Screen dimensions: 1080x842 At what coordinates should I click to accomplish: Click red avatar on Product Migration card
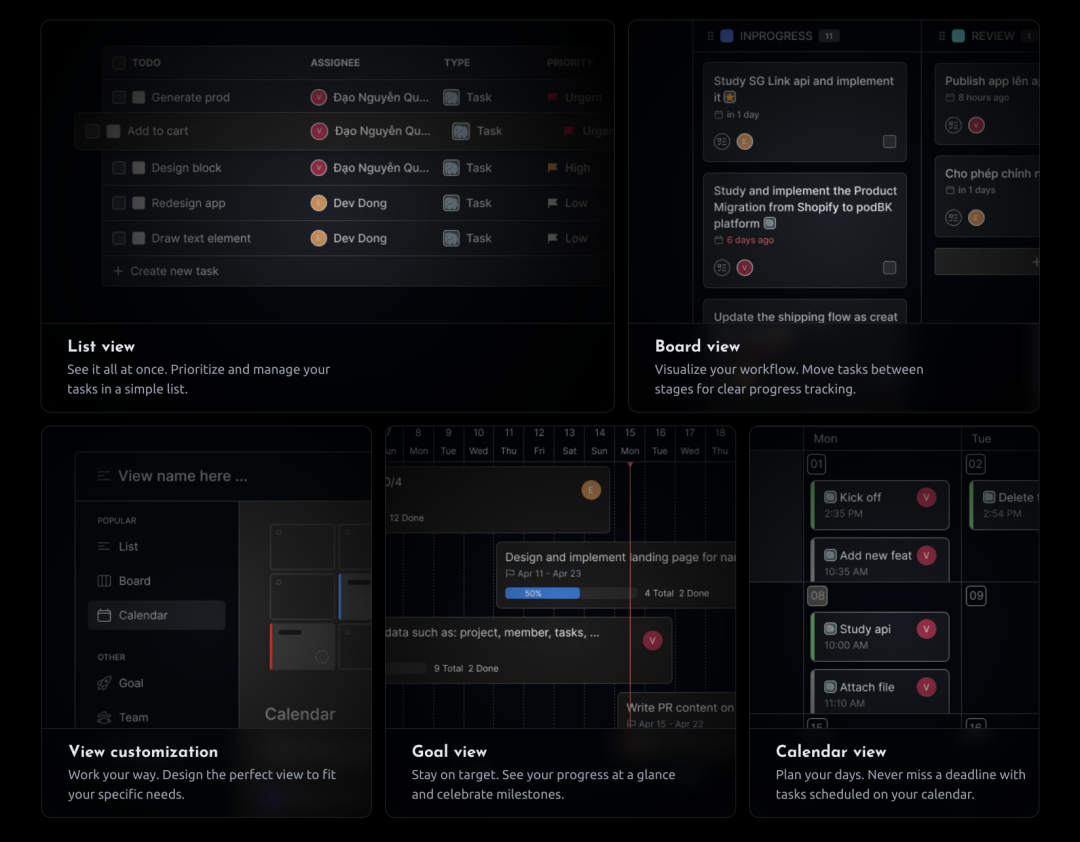745,267
